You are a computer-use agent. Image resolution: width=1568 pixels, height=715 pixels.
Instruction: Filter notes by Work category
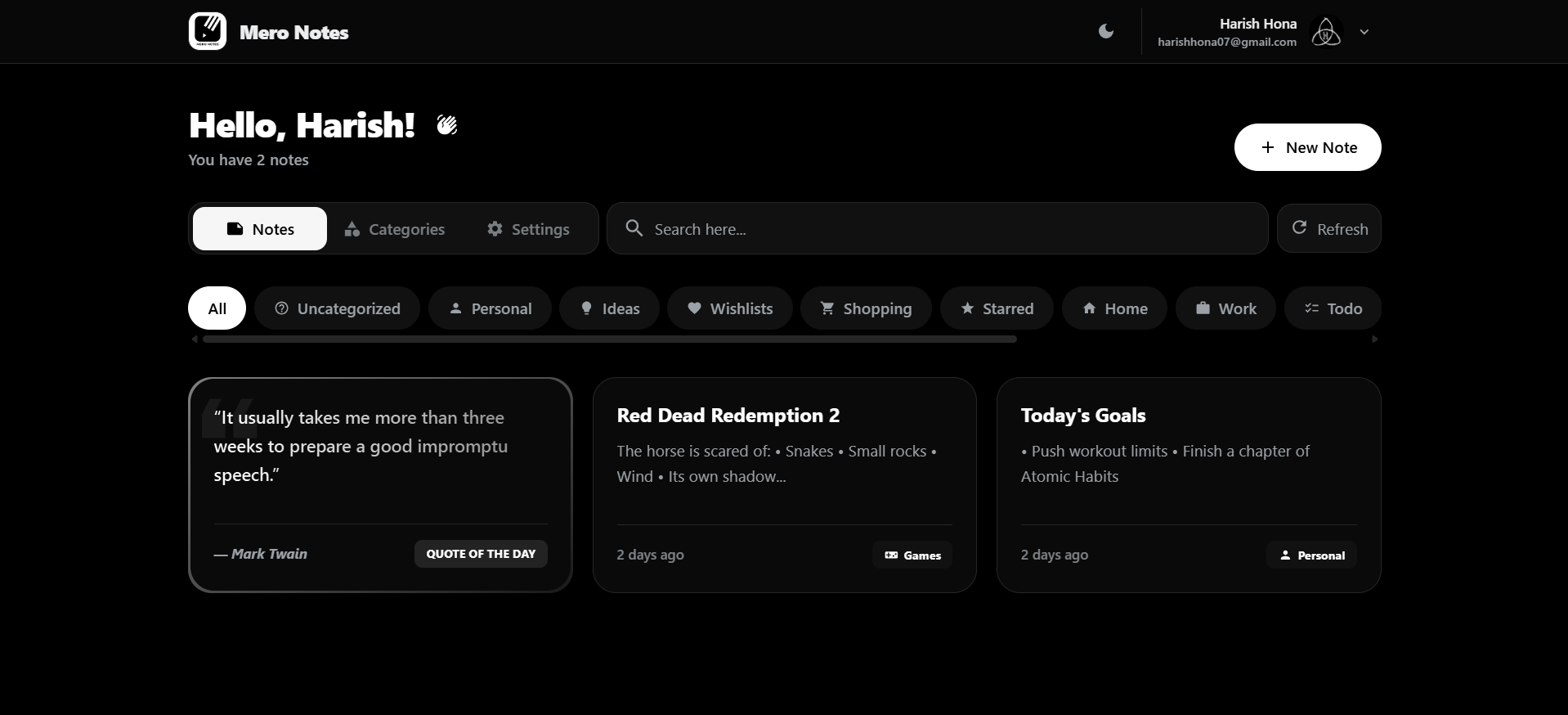coord(1225,308)
